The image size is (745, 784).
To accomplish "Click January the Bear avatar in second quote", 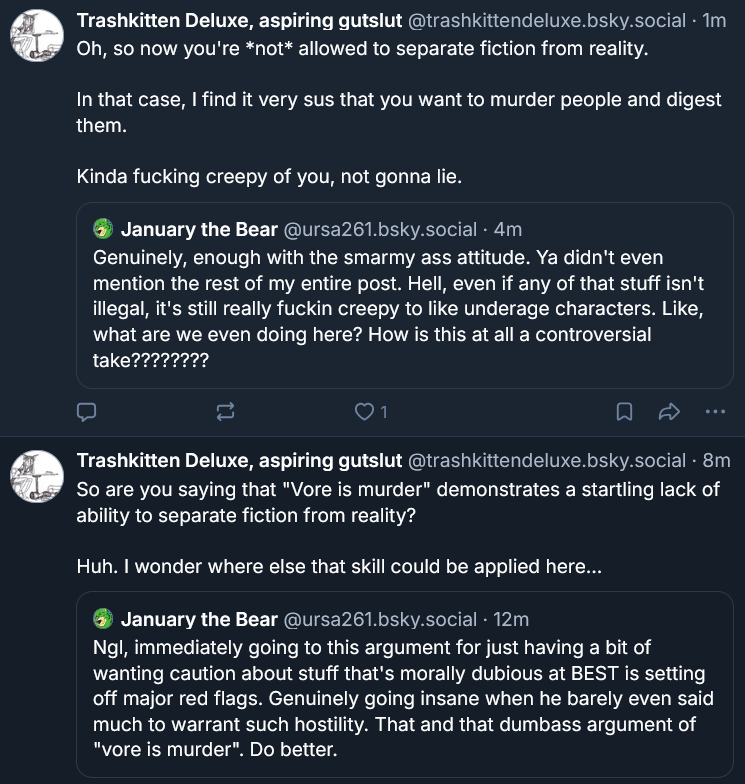I will coord(104,619).
